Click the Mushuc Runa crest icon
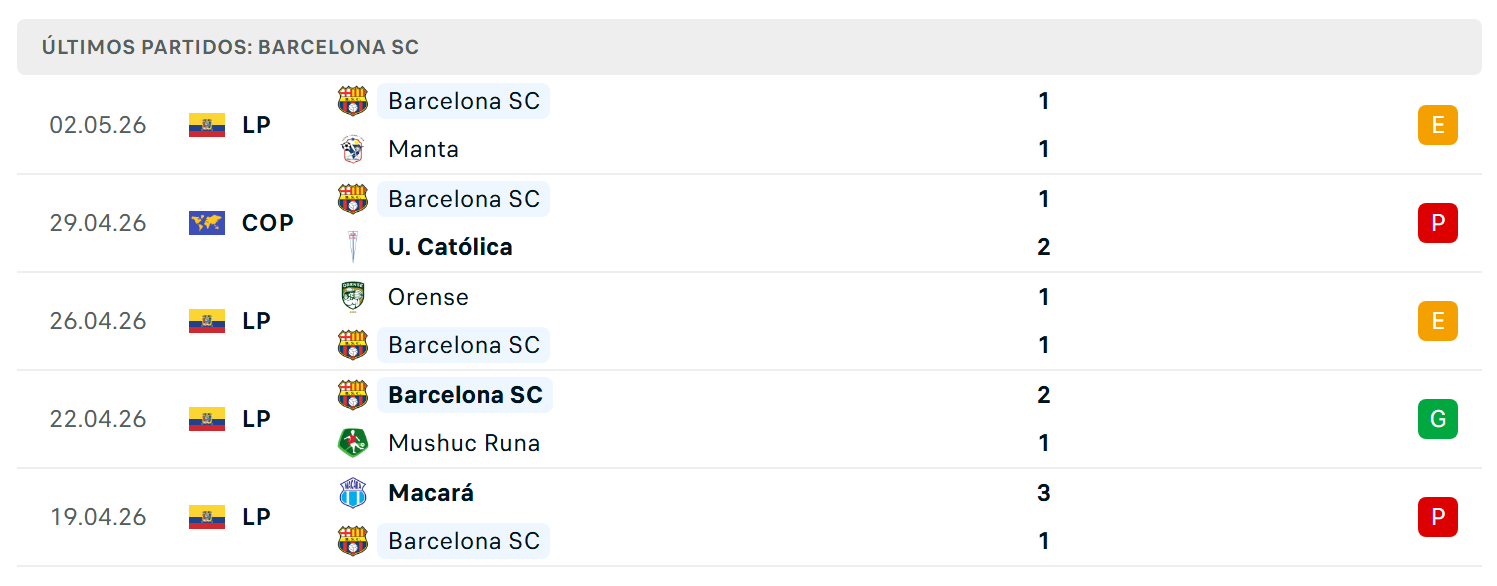Image resolution: width=1497 pixels, height=586 pixels. pos(352,443)
